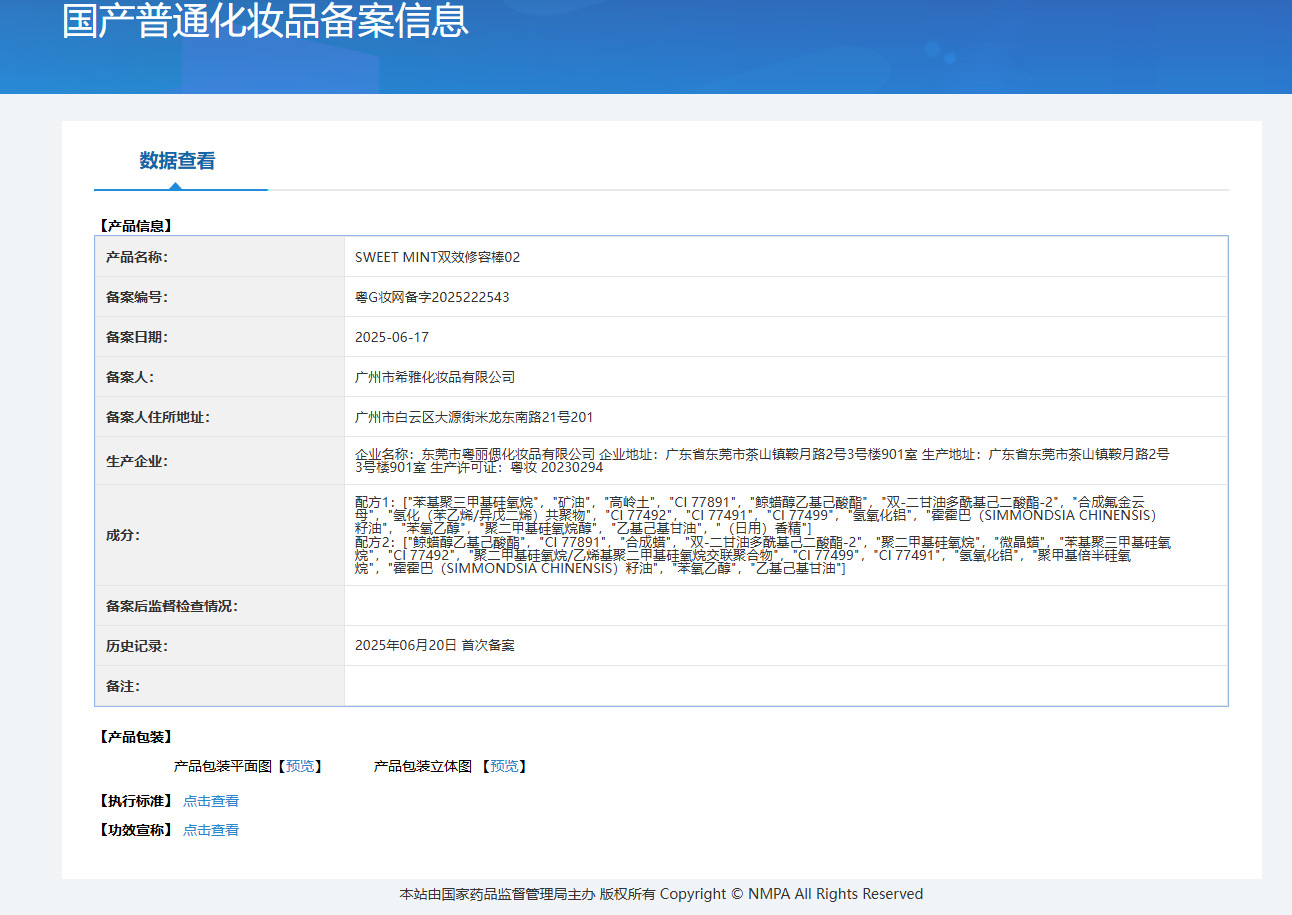This screenshot has height=915, width=1292.
Task: Click the 【产品包装】 section heading
Action: tap(136, 737)
